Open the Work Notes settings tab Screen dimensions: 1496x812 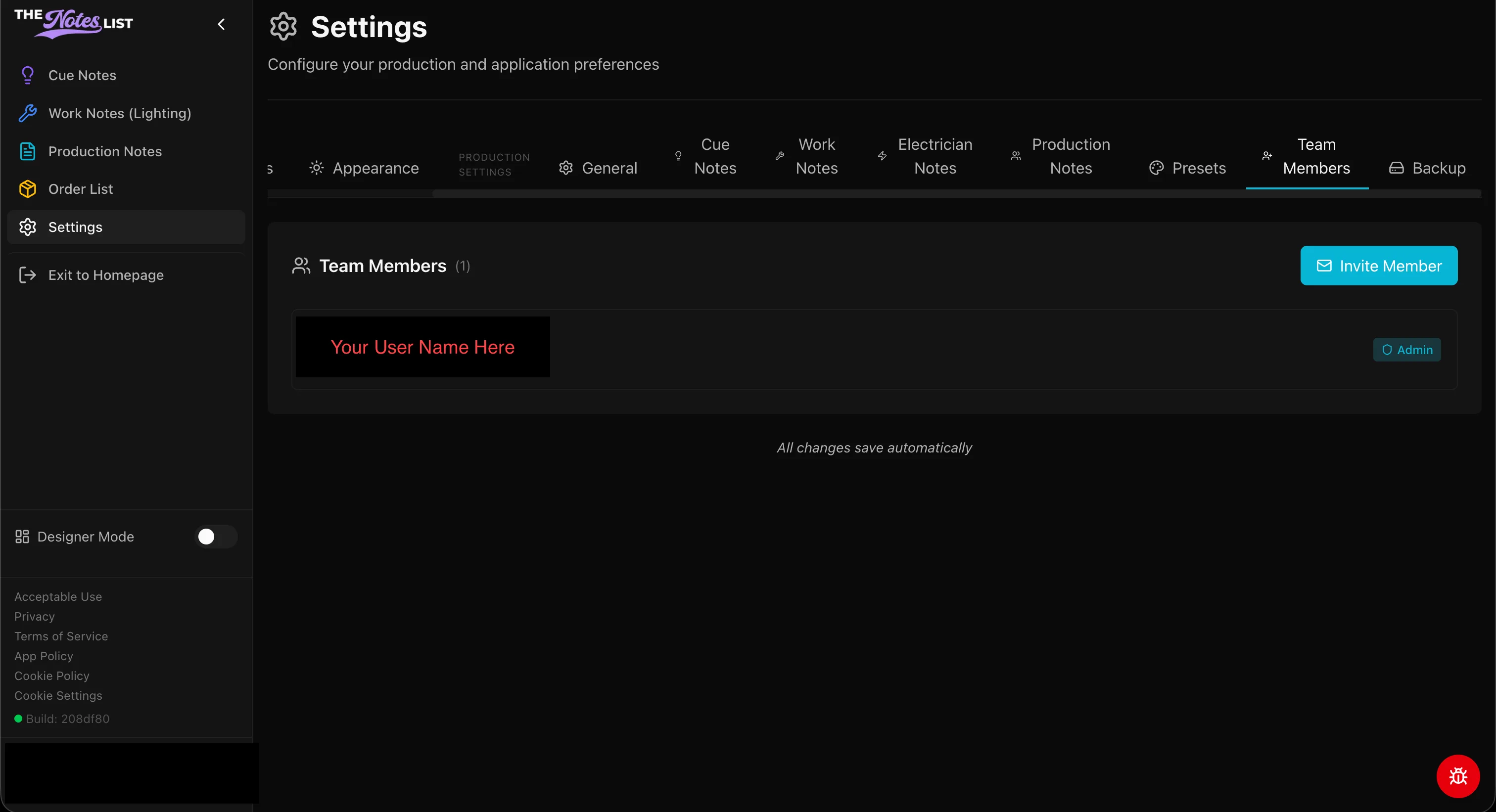(808, 156)
